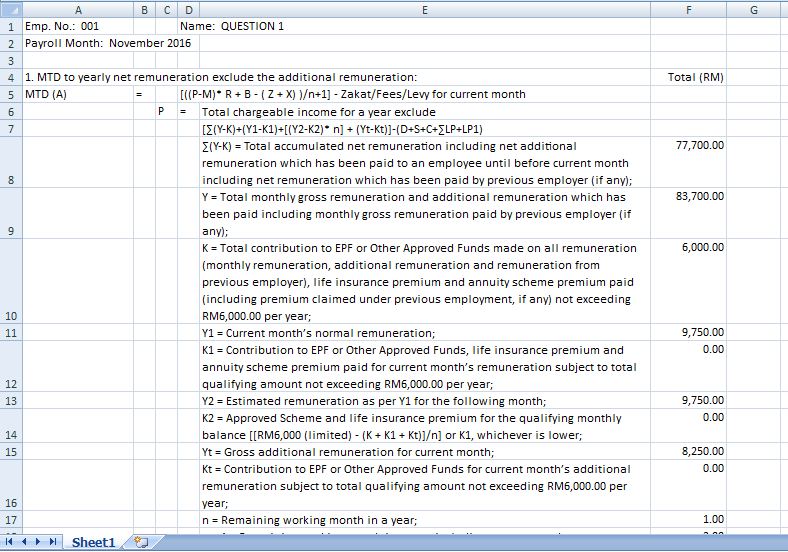Click value 83,700.00
Screen dimensions: 788x552
point(688,214)
